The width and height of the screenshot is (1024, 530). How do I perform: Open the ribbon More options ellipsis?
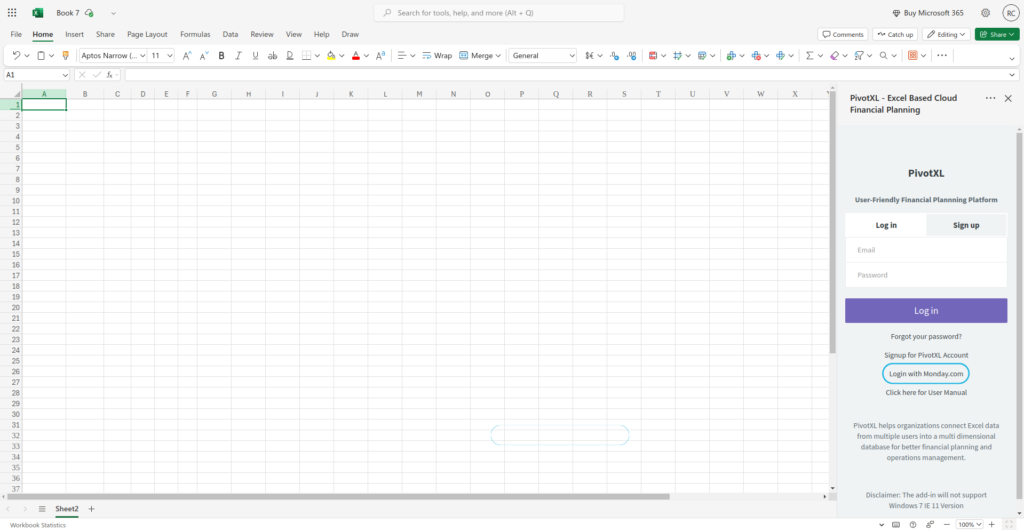coord(942,55)
